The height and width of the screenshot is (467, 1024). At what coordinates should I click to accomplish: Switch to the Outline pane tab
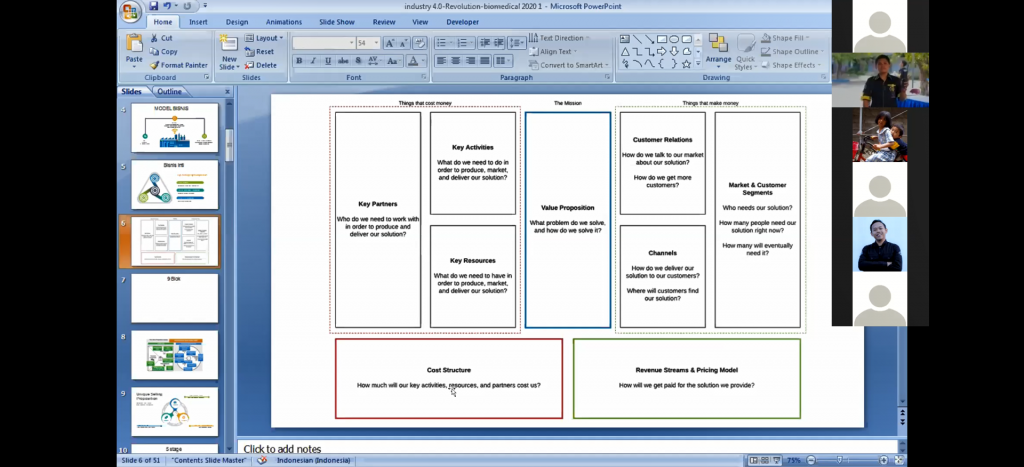(x=170, y=92)
